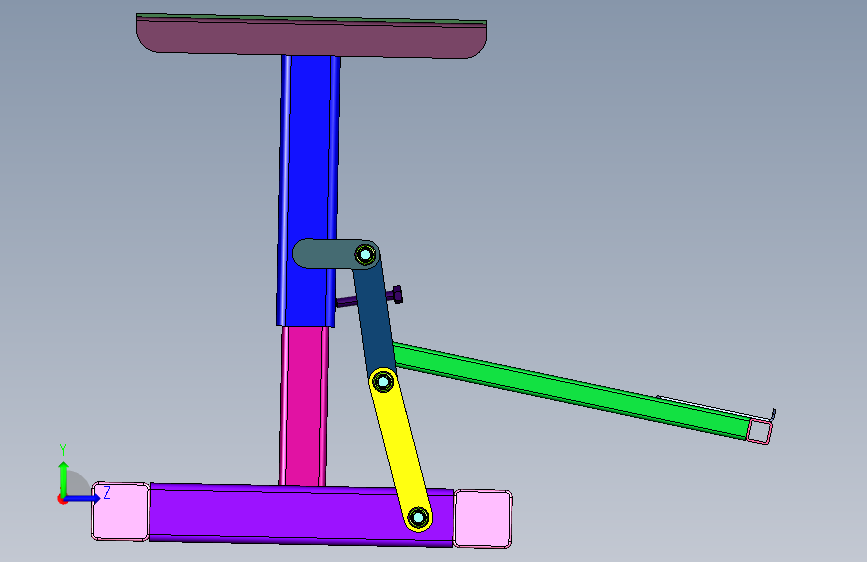This screenshot has height=562, width=867.
Task: Select the pink end cap on green lever
Action: click(x=760, y=431)
